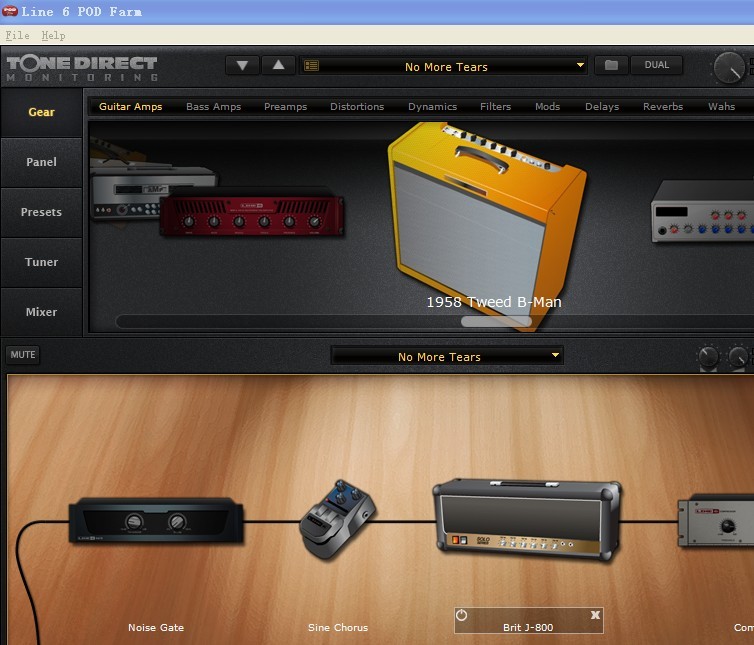
Task: Expand the lower No More Tears dropdown
Action: 555,355
